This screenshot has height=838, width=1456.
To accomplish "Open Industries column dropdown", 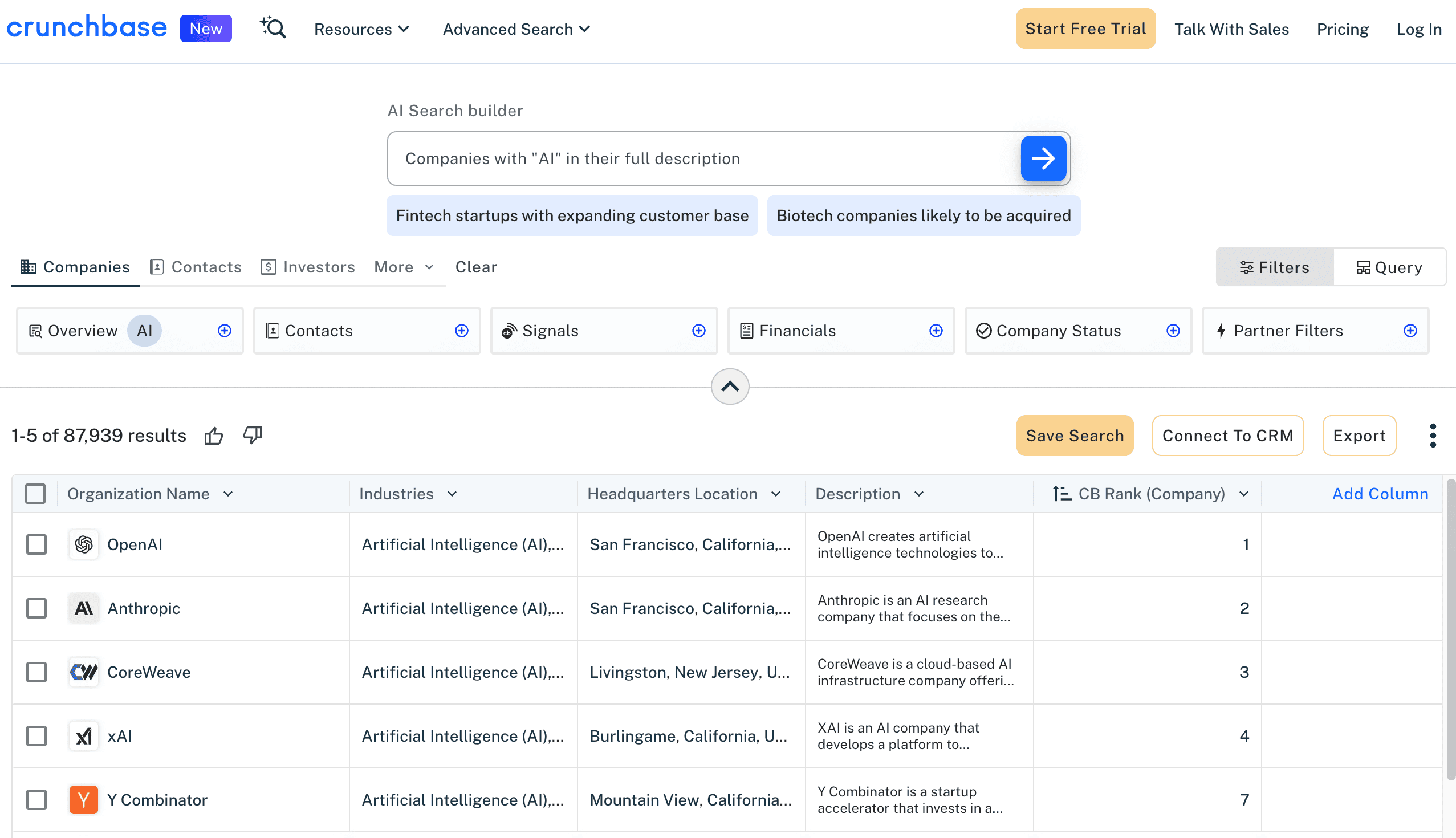I will 452,494.
